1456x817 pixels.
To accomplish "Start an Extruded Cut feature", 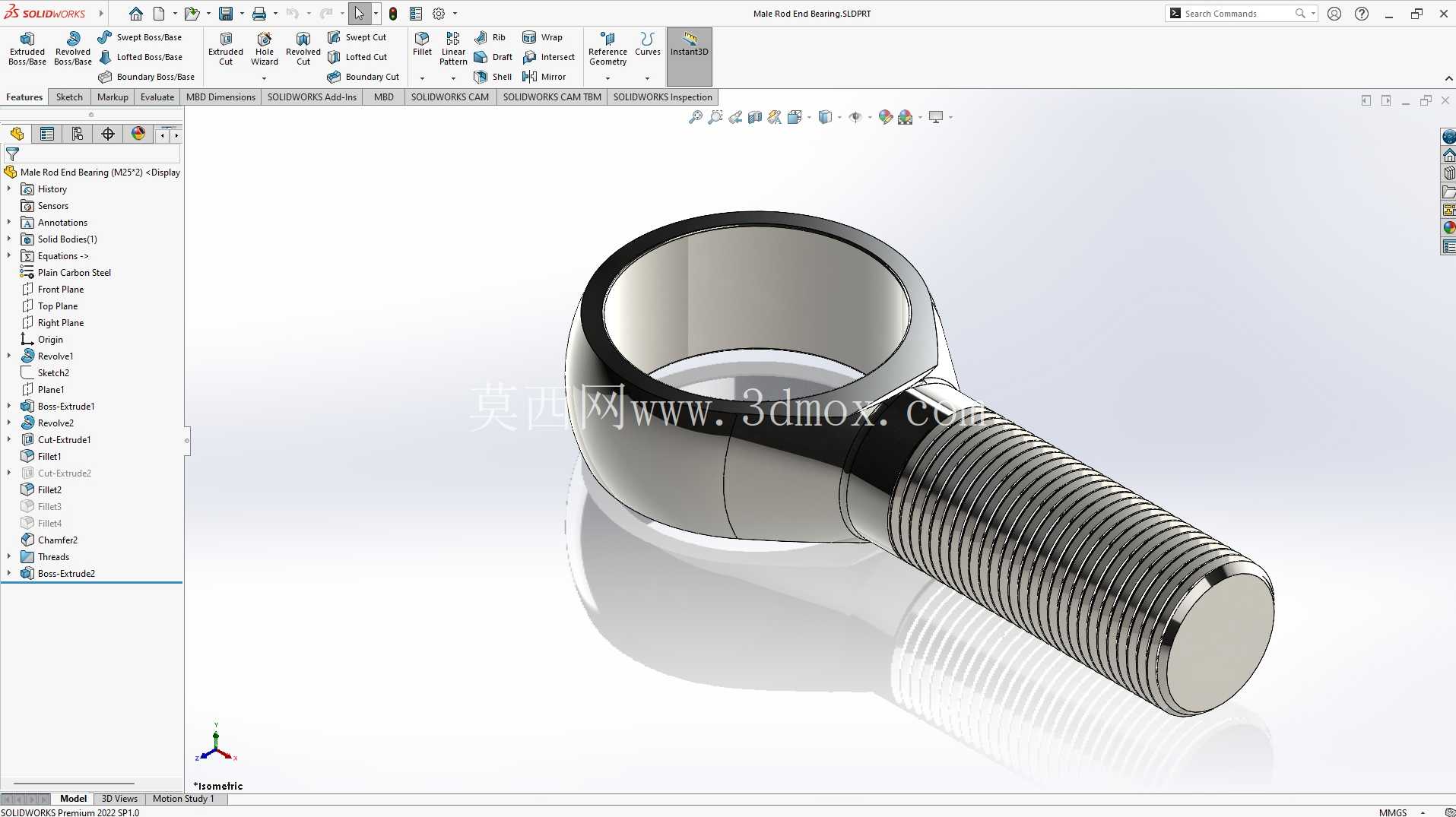I will point(226,49).
